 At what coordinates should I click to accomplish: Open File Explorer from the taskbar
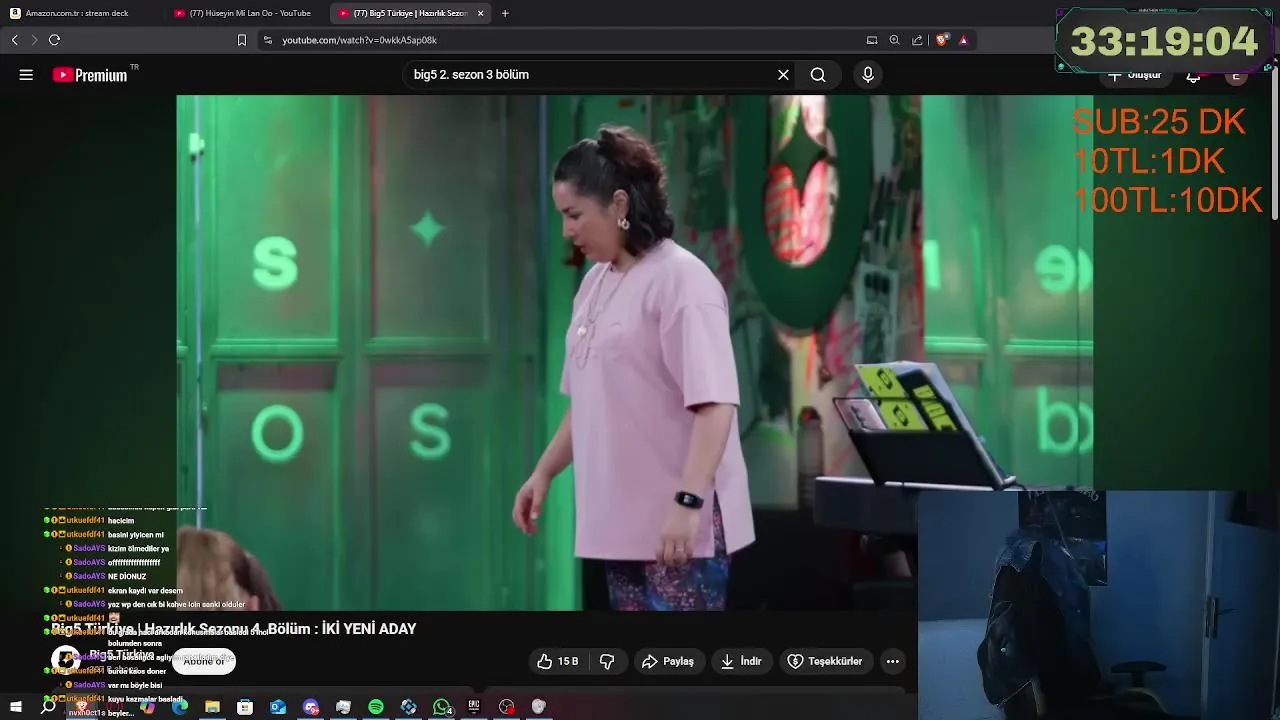click(x=212, y=707)
